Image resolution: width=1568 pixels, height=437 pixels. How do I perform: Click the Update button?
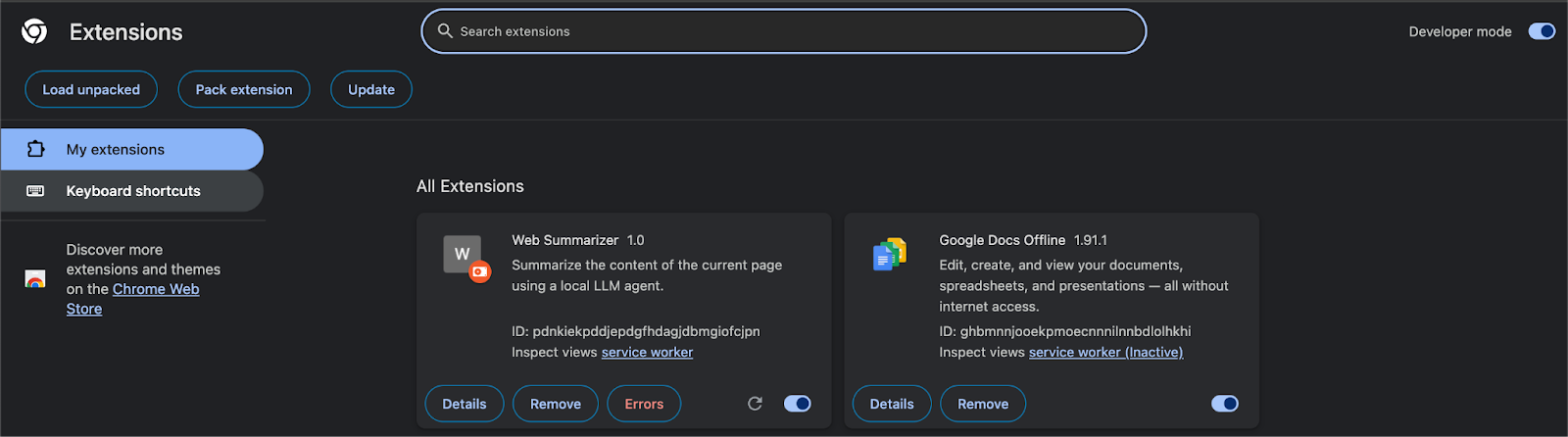click(371, 89)
